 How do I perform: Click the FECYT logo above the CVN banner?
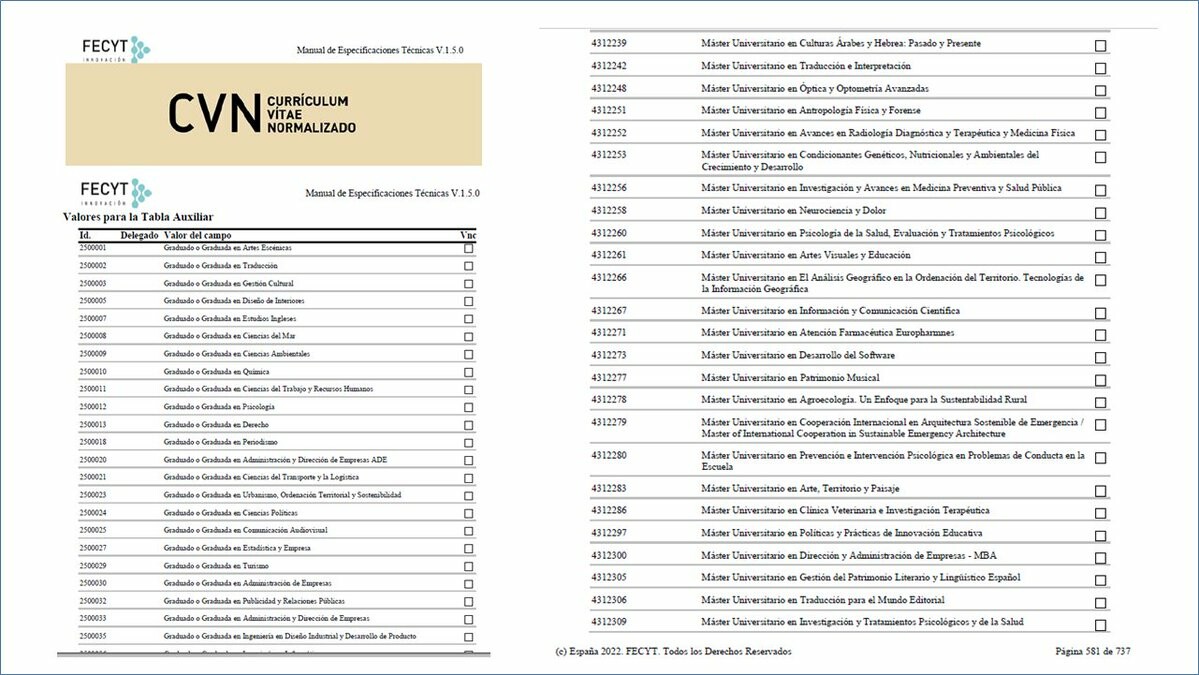(x=115, y=49)
